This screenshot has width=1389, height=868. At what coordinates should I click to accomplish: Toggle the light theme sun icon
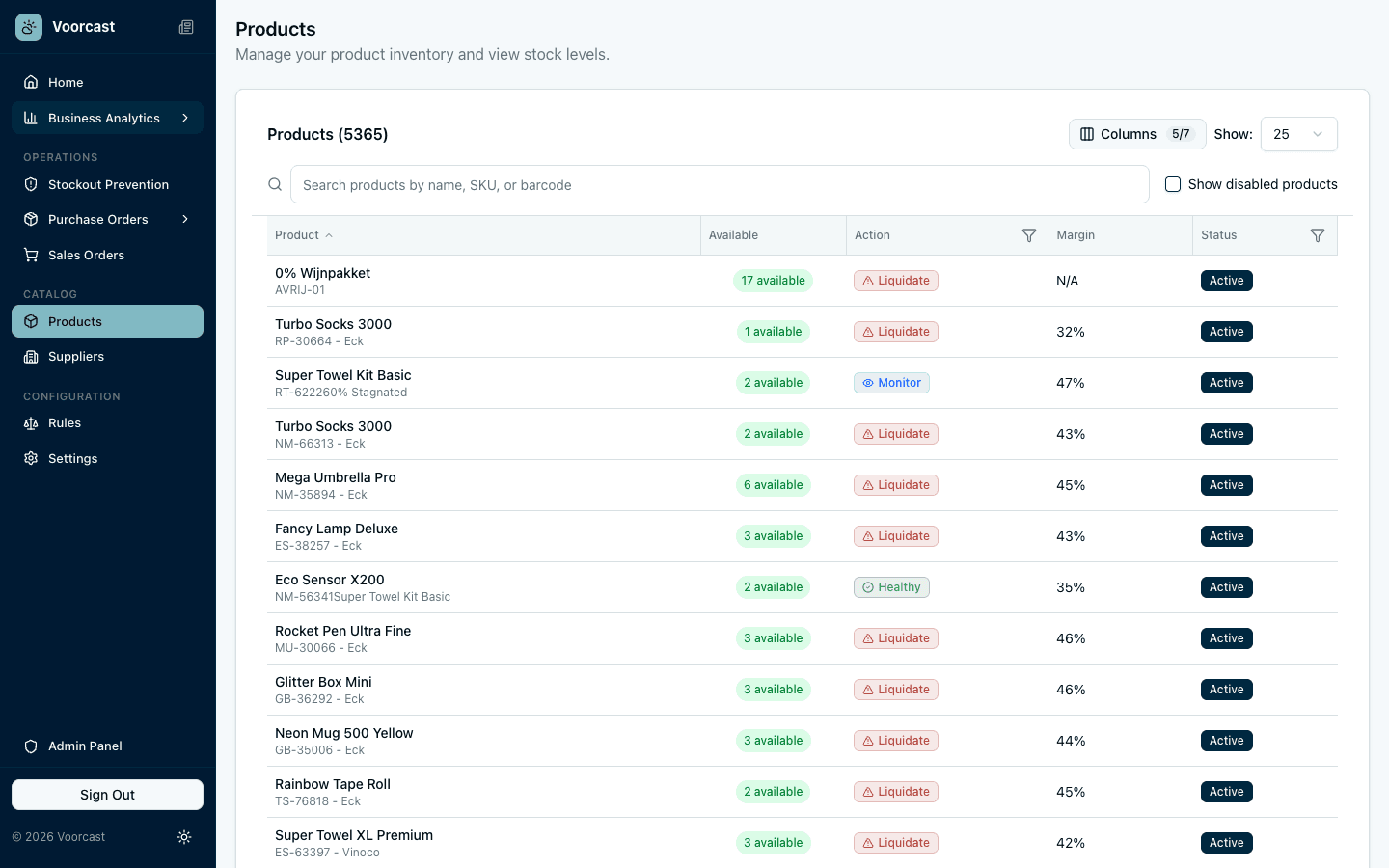pyautogui.click(x=184, y=837)
